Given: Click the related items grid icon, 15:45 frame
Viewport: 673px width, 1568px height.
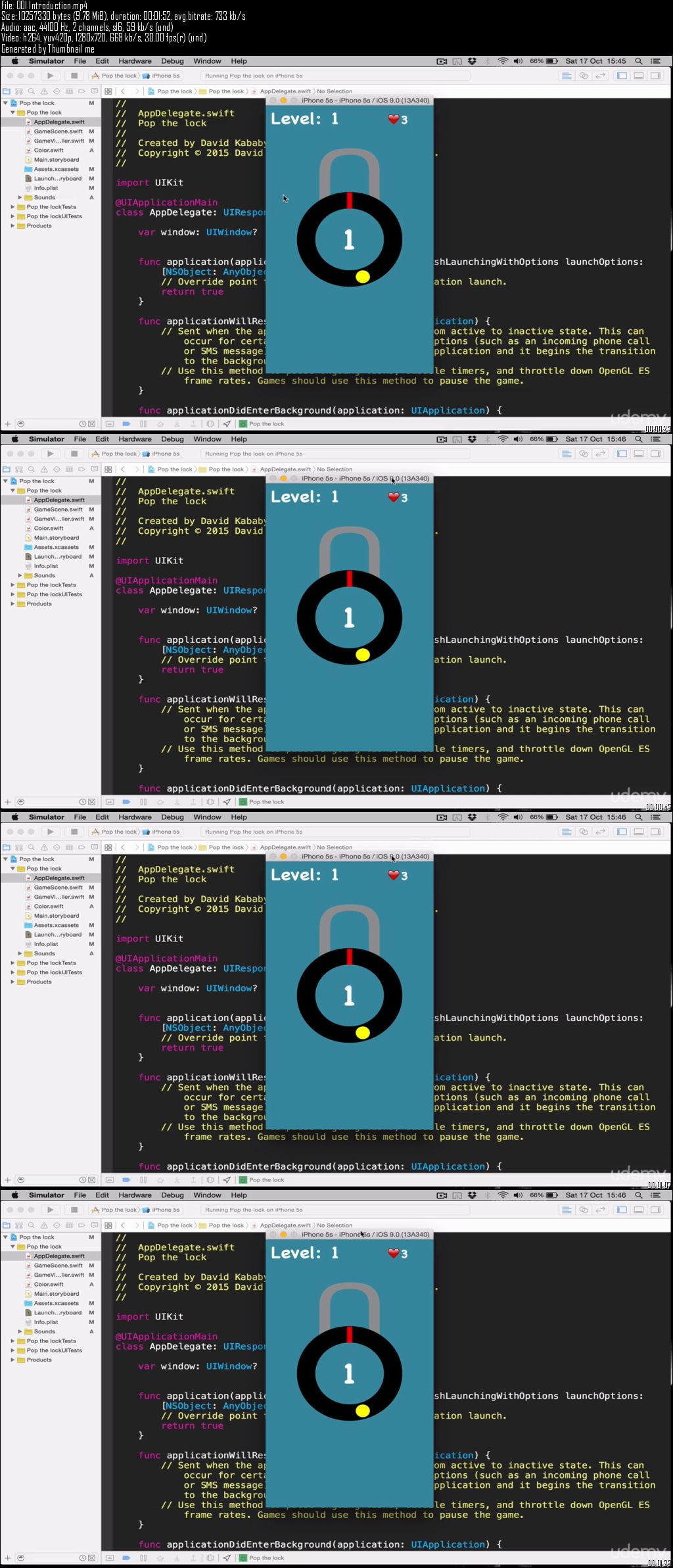Looking at the screenshot, I should coord(108,91).
